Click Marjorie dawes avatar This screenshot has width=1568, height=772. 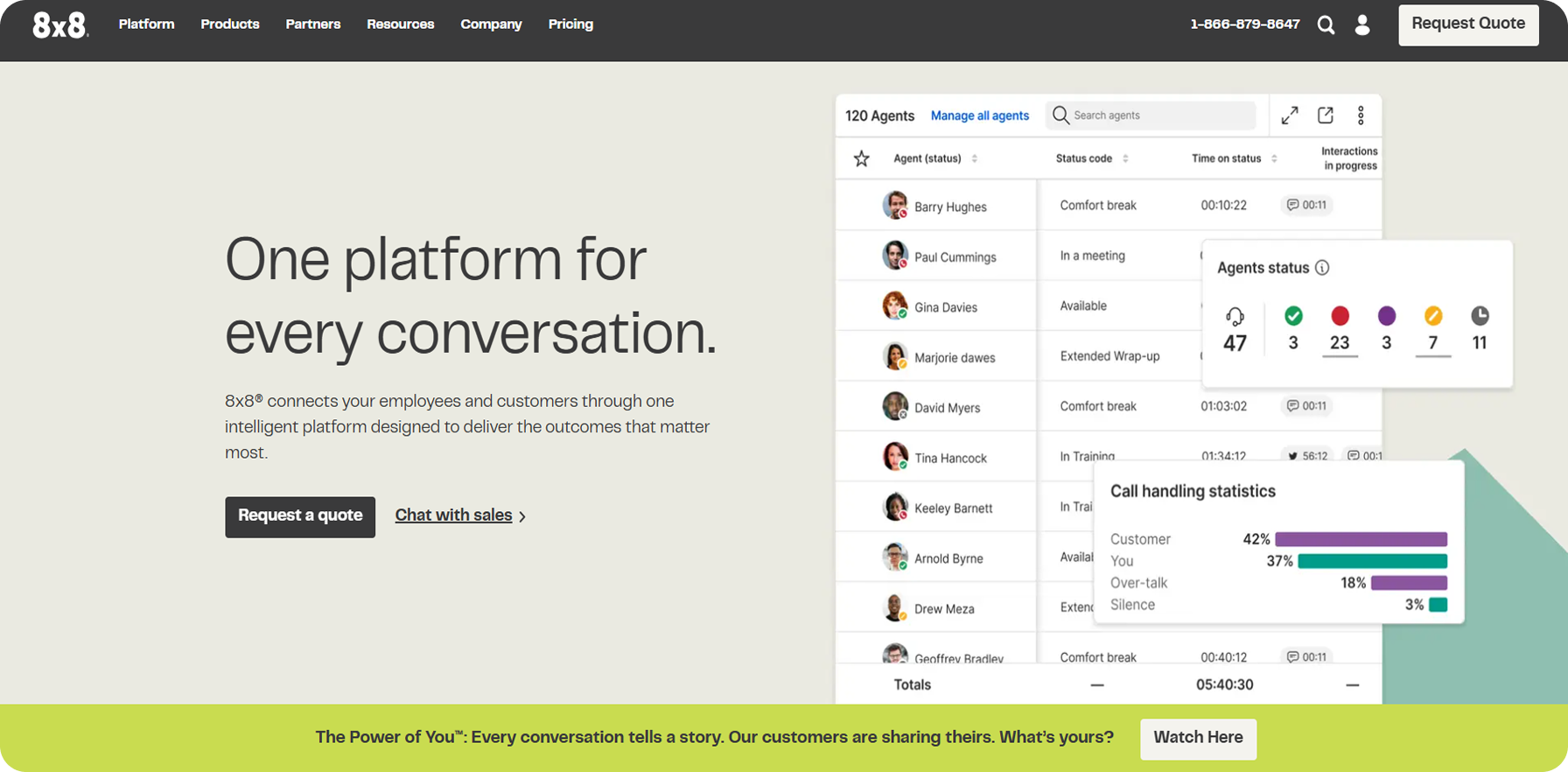895,355
